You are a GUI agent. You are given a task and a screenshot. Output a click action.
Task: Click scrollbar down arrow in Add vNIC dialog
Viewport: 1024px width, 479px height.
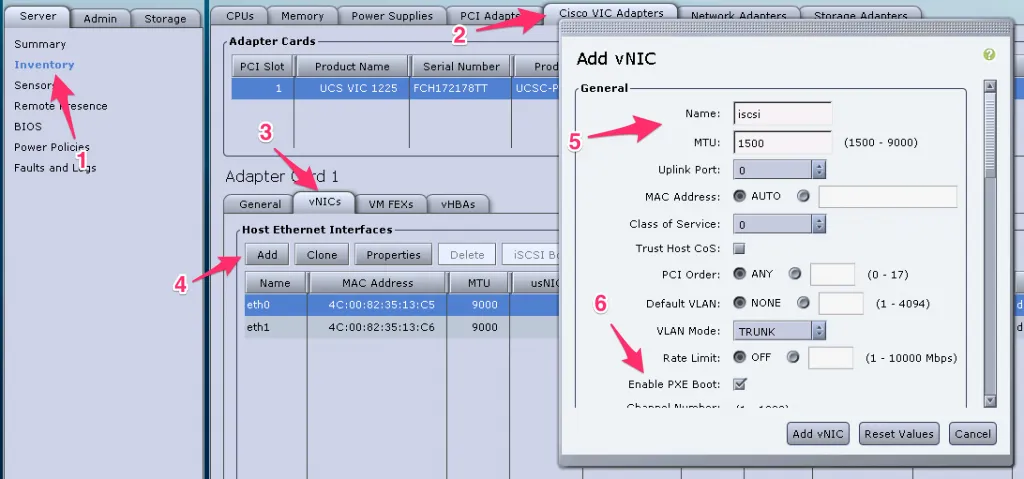pyautogui.click(x=990, y=400)
